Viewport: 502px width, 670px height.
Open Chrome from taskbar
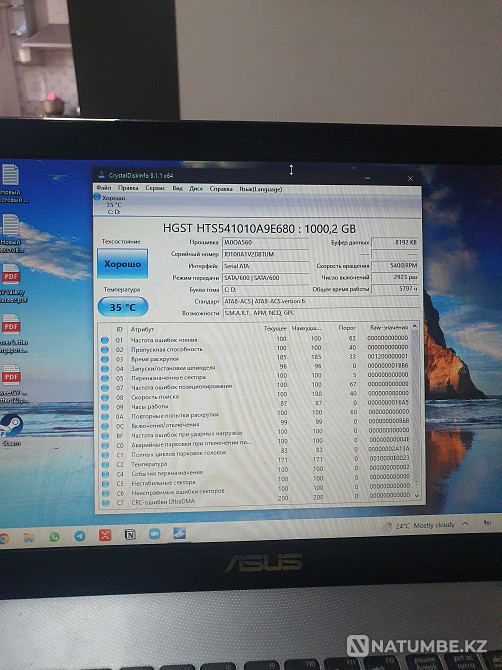click(x=4, y=539)
